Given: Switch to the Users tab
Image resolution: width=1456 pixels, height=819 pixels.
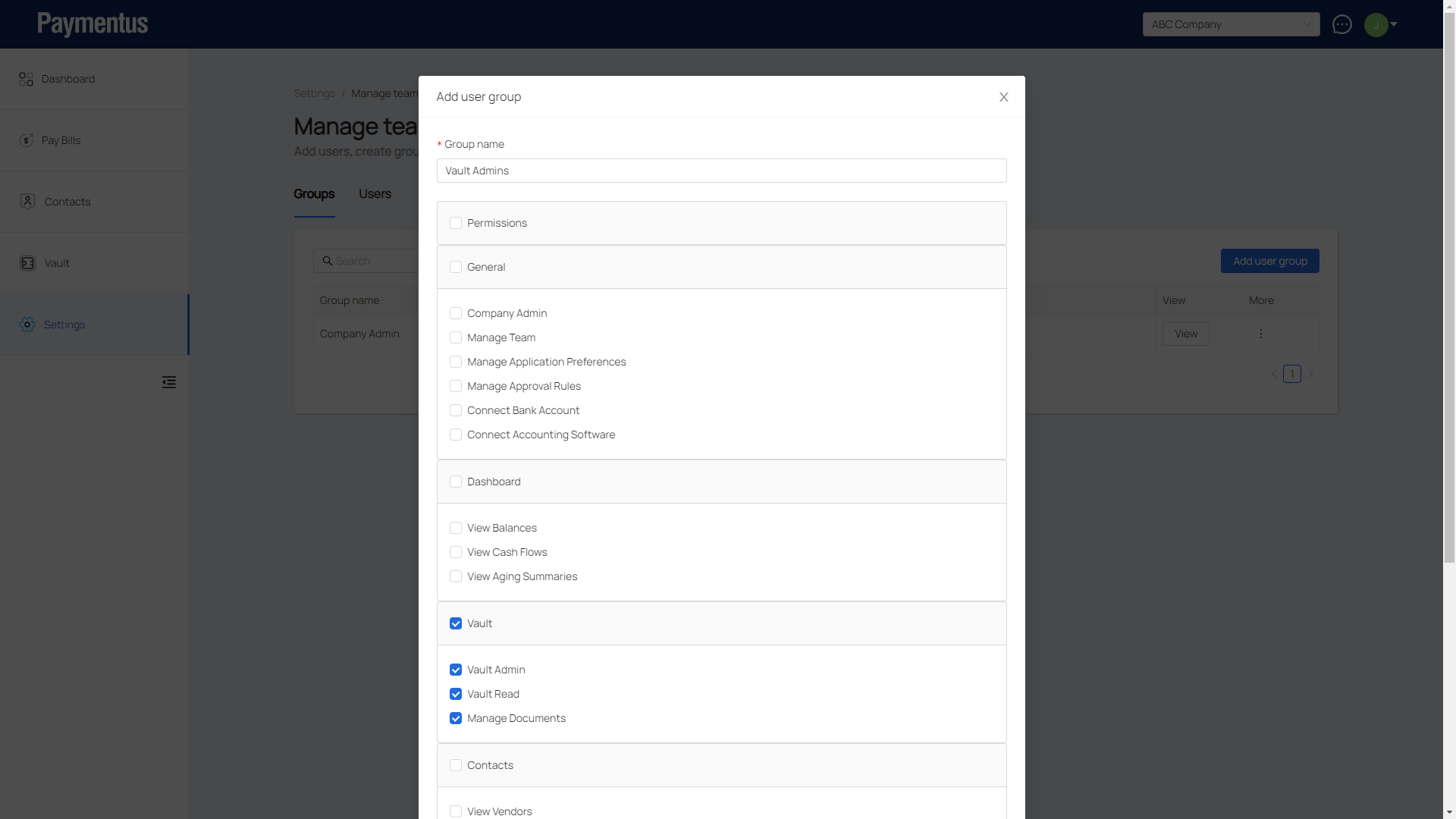Looking at the screenshot, I should [375, 194].
